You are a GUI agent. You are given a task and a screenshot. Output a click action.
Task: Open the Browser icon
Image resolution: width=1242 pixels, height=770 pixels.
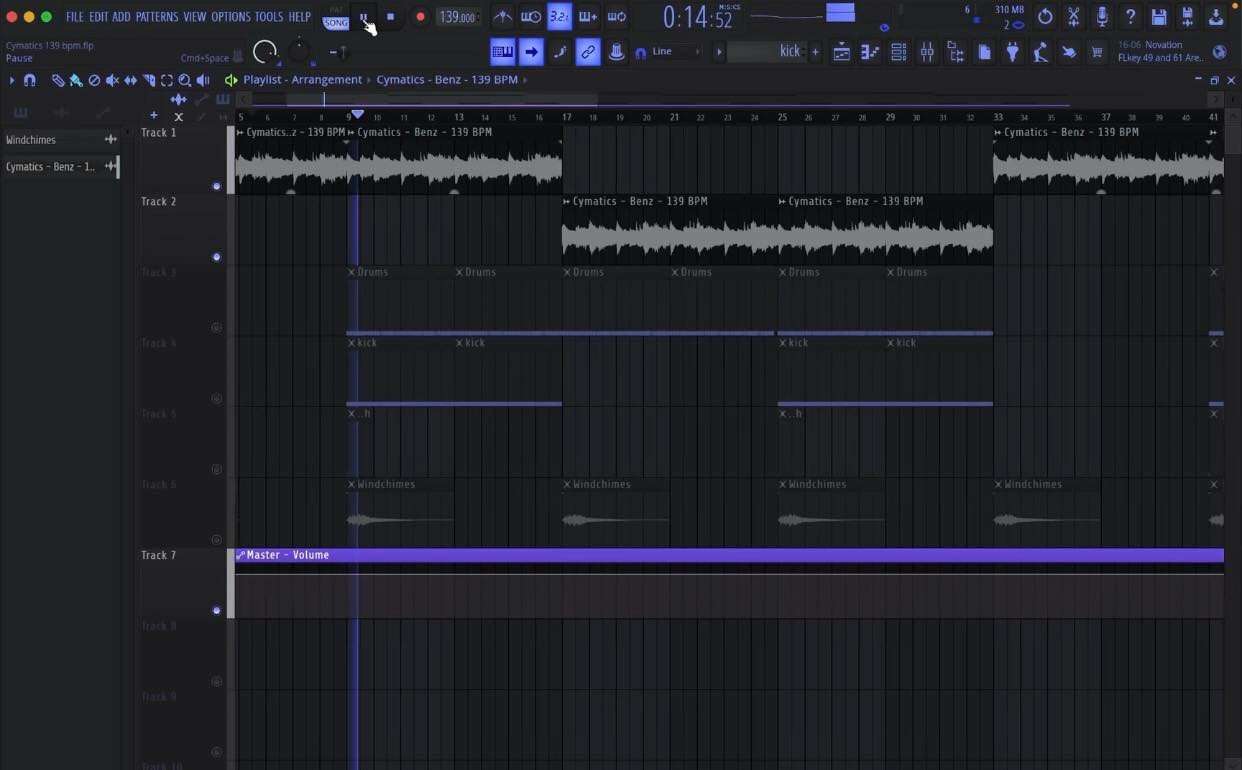[x=956, y=52]
